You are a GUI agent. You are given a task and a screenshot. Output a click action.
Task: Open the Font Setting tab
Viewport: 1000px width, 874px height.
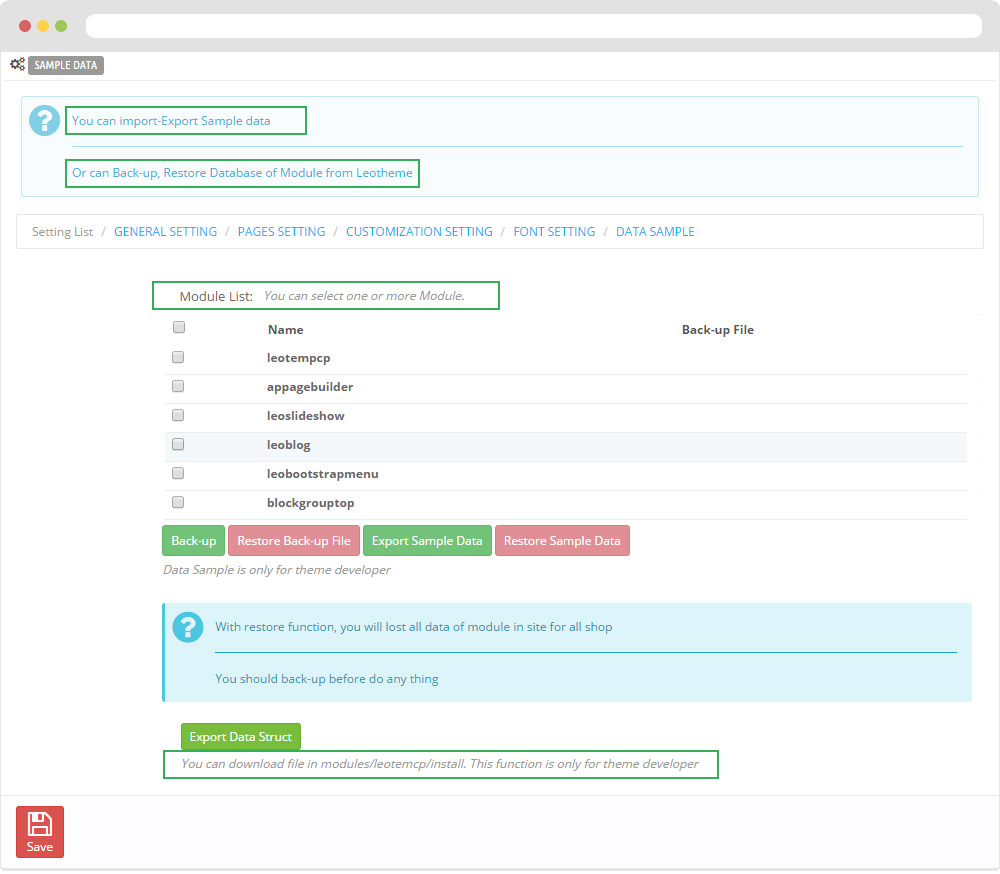pos(554,232)
